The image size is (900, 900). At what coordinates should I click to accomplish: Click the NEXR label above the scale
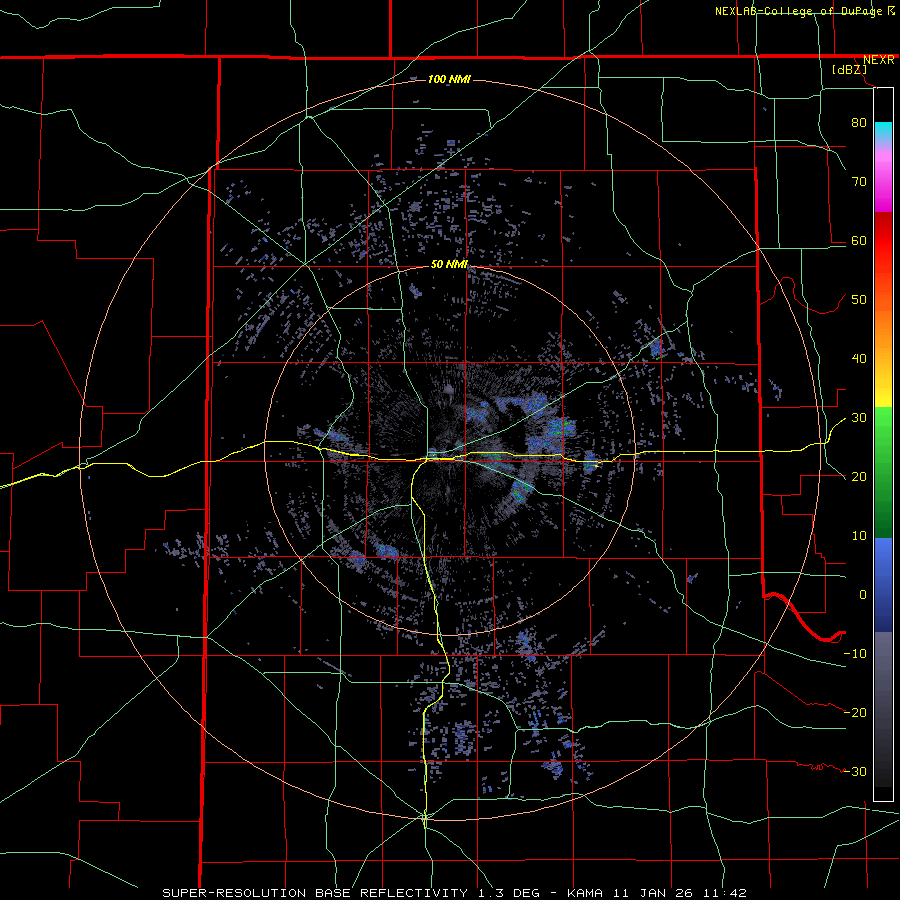(878, 60)
